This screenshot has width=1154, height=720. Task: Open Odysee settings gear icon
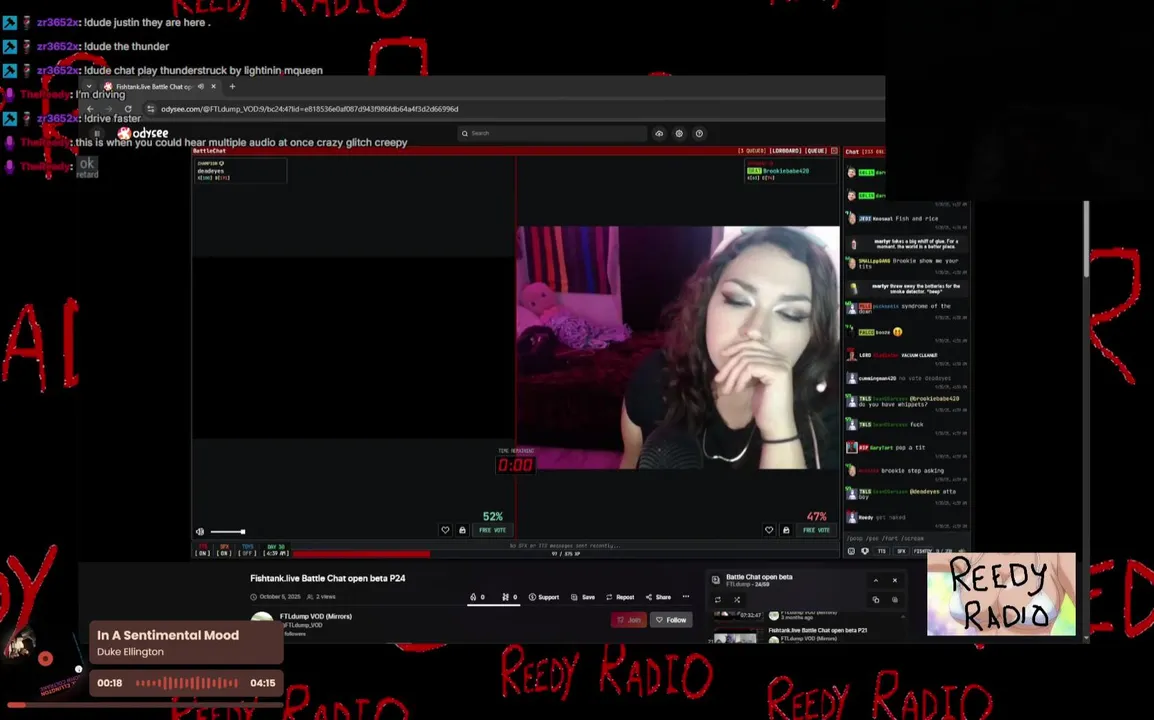(x=679, y=133)
